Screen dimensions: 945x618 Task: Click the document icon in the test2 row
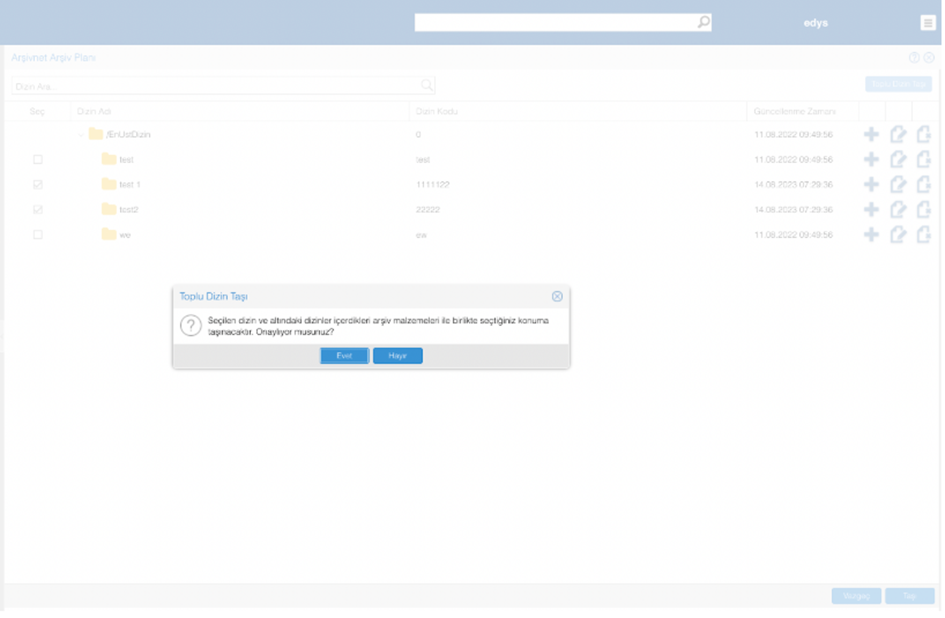pos(923,210)
